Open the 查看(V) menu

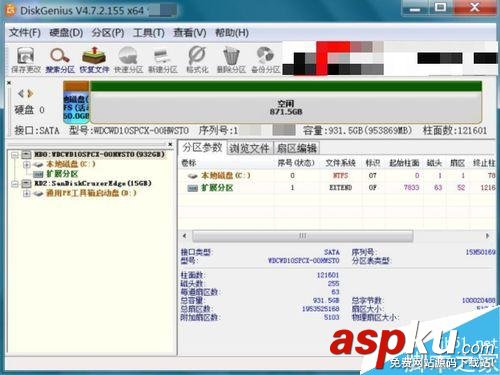coord(190,33)
